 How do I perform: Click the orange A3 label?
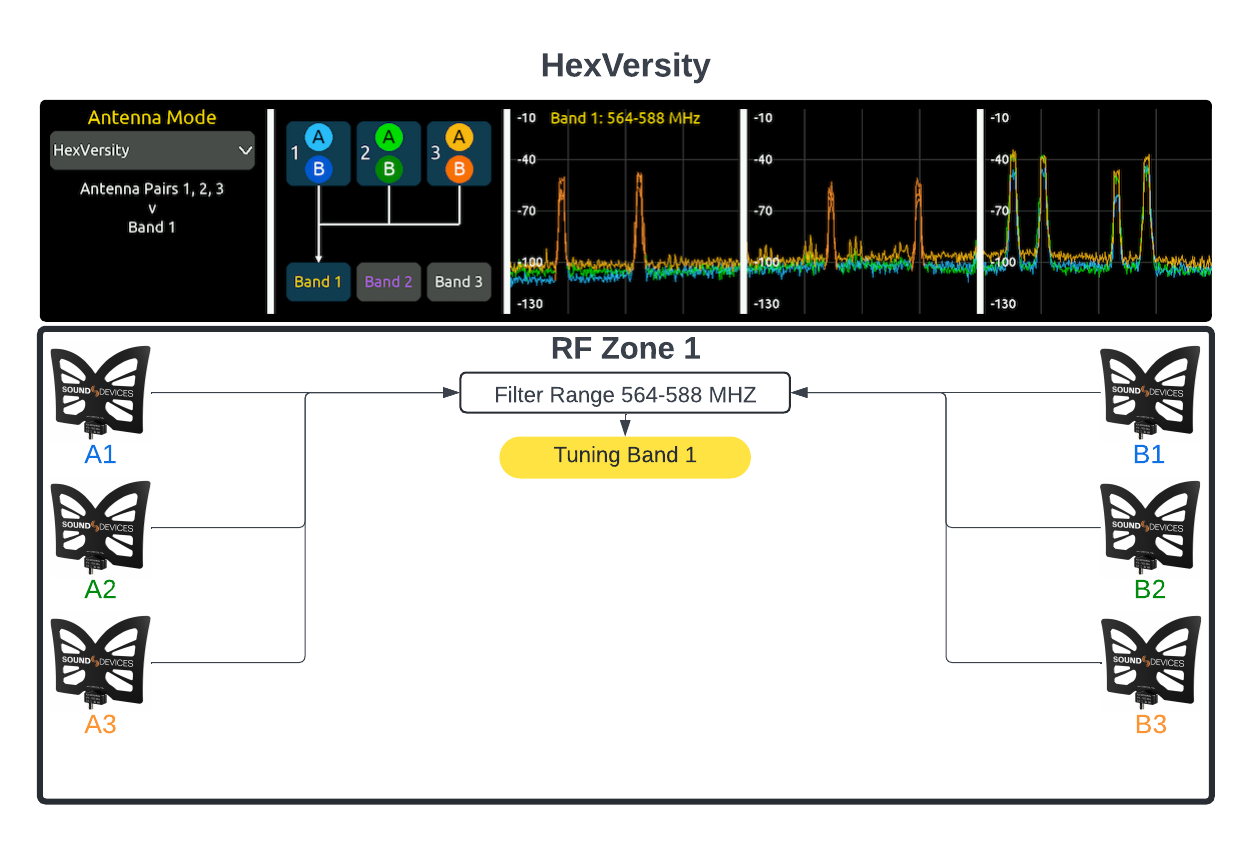point(100,724)
